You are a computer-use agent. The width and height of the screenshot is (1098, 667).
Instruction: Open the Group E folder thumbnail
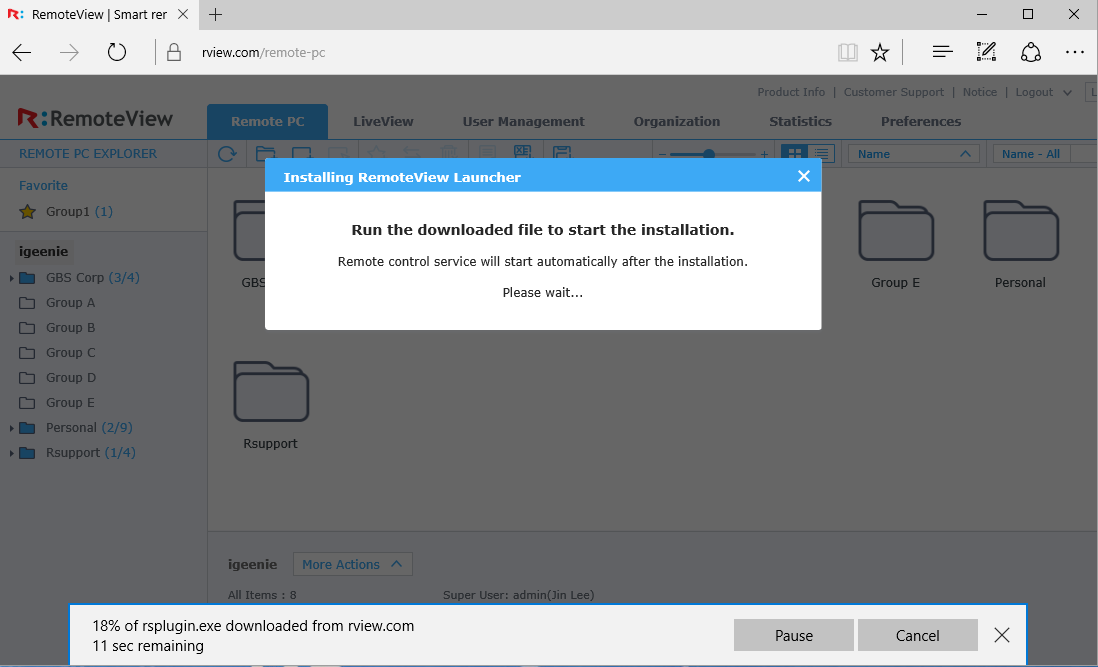click(x=896, y=231)
